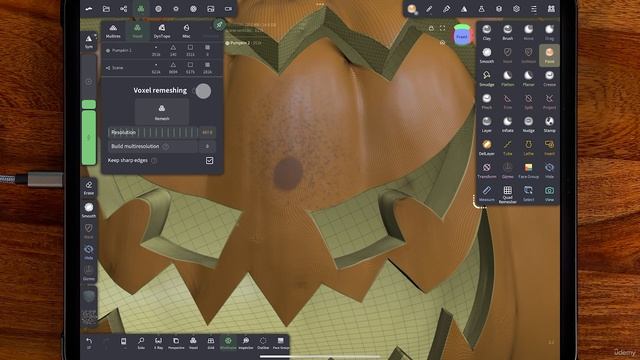Screen dimensions: 640x360
Task: Click the Voxel shortcut in bottom bar
Action: click(x=193, y=343)
